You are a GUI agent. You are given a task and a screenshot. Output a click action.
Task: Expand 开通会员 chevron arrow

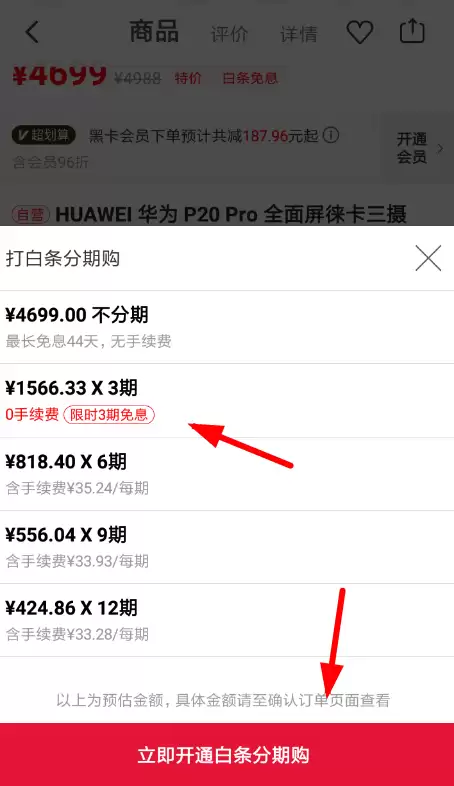439,148
